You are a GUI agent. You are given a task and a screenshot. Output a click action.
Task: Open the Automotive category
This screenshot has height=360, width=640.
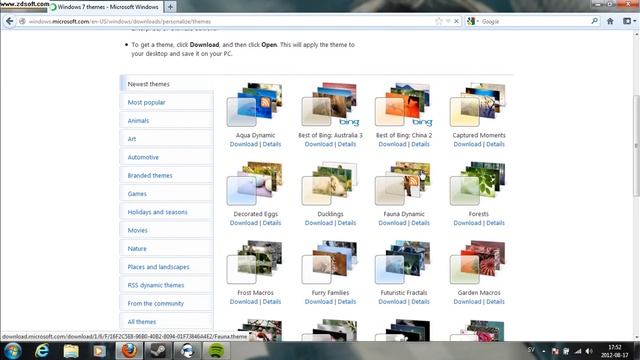point(167,157)
